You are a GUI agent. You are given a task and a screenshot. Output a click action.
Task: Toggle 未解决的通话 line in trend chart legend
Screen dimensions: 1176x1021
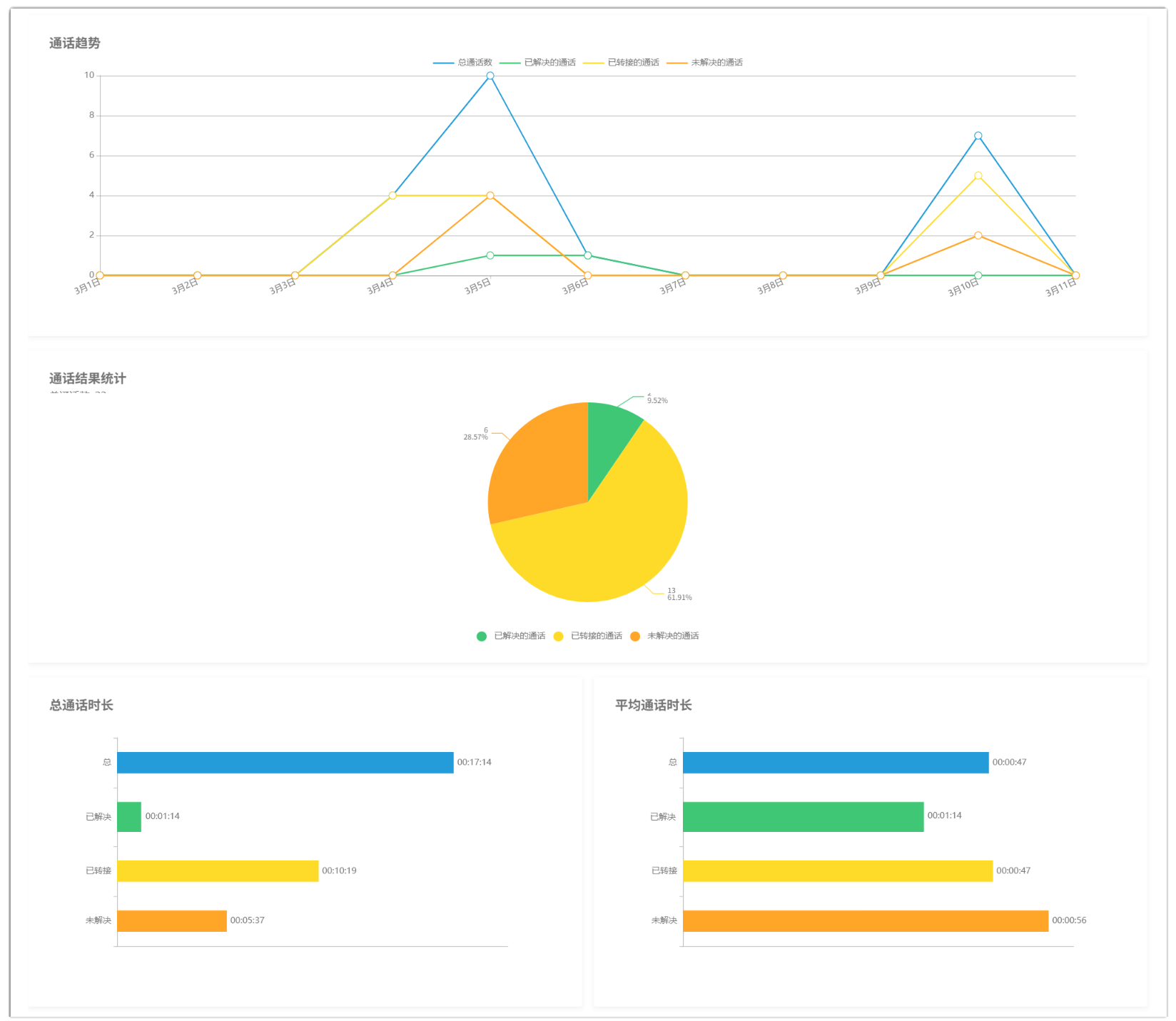click(704, 63)
